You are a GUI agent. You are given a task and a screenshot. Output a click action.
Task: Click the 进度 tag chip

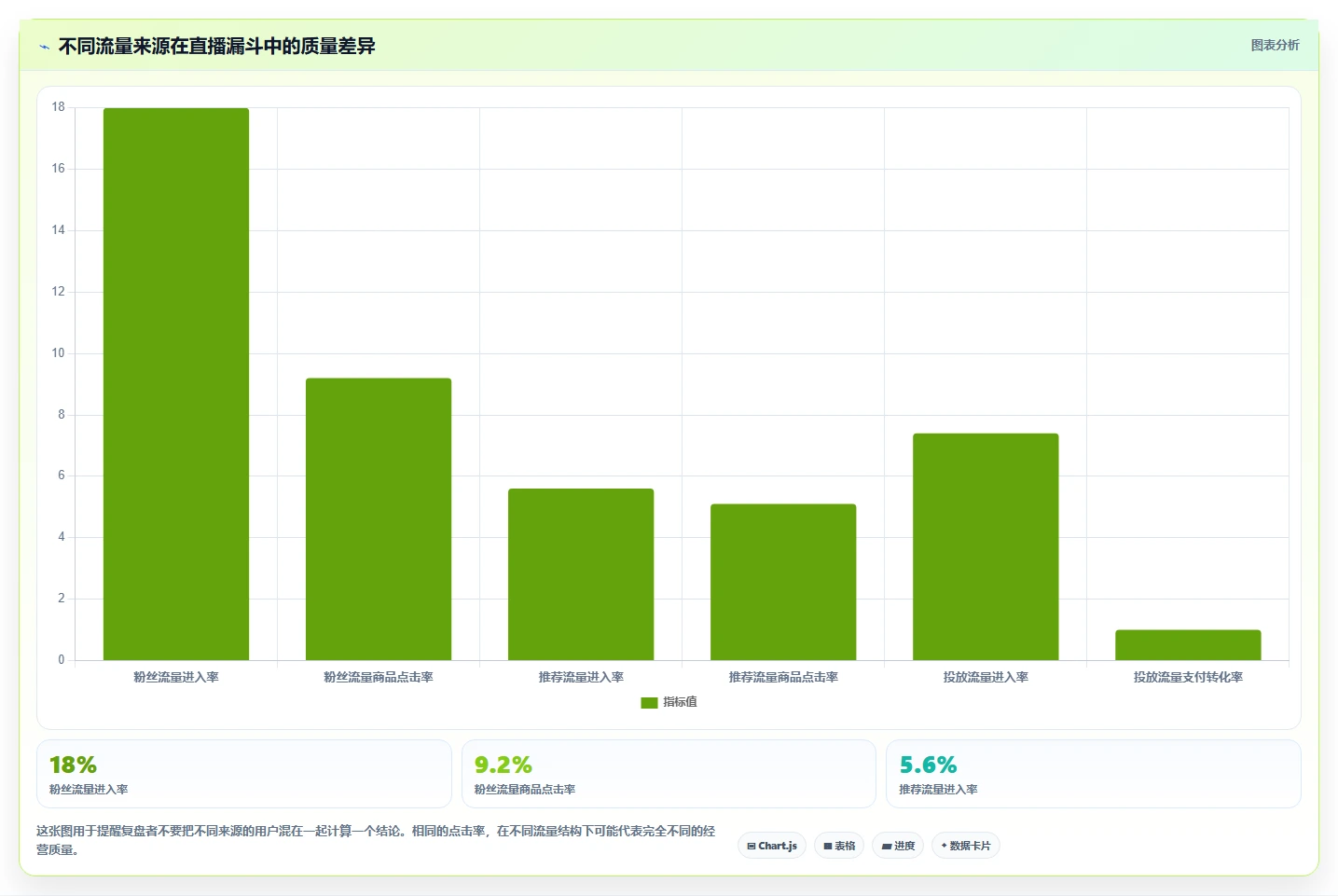tap(898, 846)
